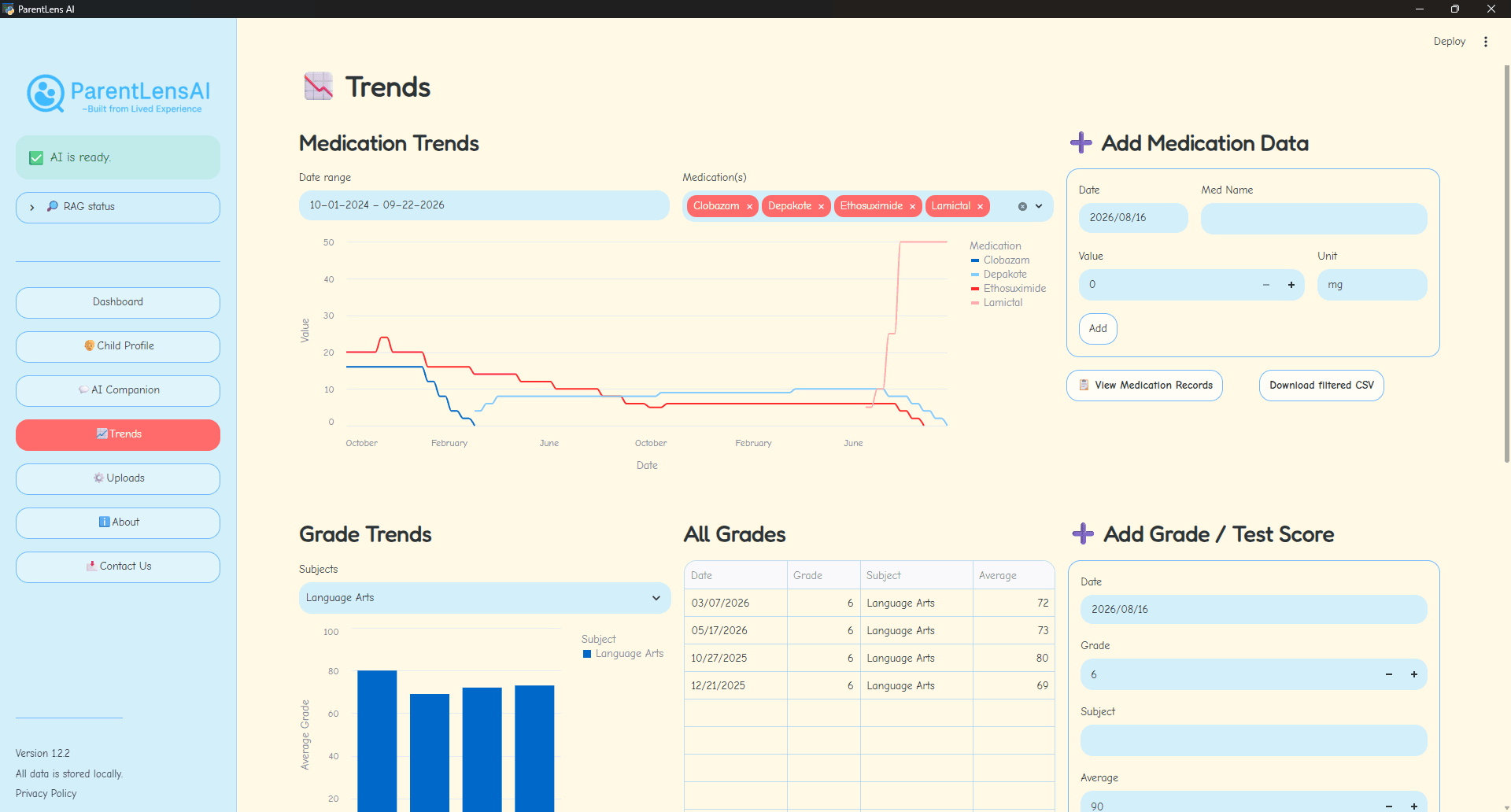Decrease the Average value with minus
The image size is (1511, 812).
coord(1389,806)
